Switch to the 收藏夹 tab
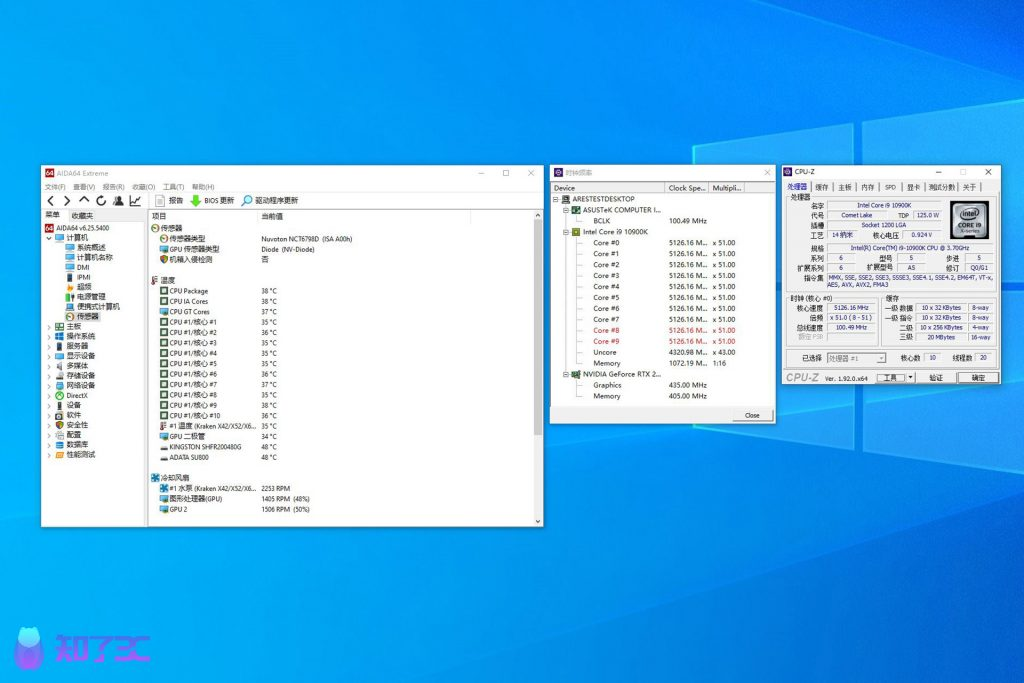This screenshot has width=1024, height=683. (x=82, y=215)
